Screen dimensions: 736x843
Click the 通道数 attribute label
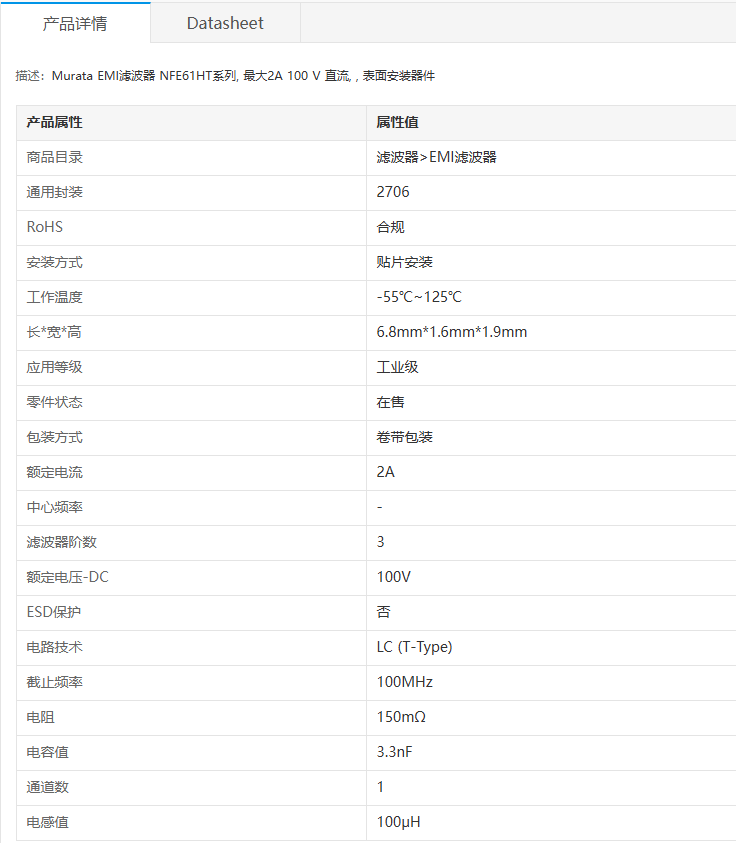tap(47, 787)
